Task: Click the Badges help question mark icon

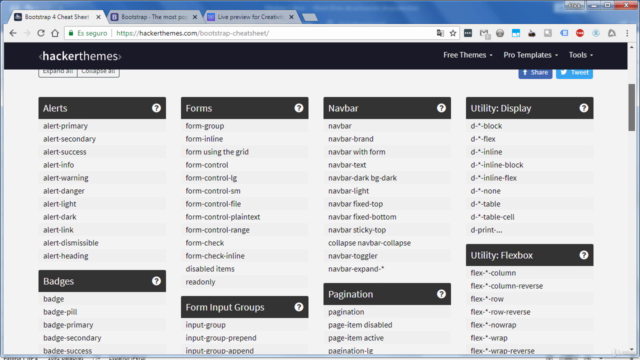Action: [156, 281]
